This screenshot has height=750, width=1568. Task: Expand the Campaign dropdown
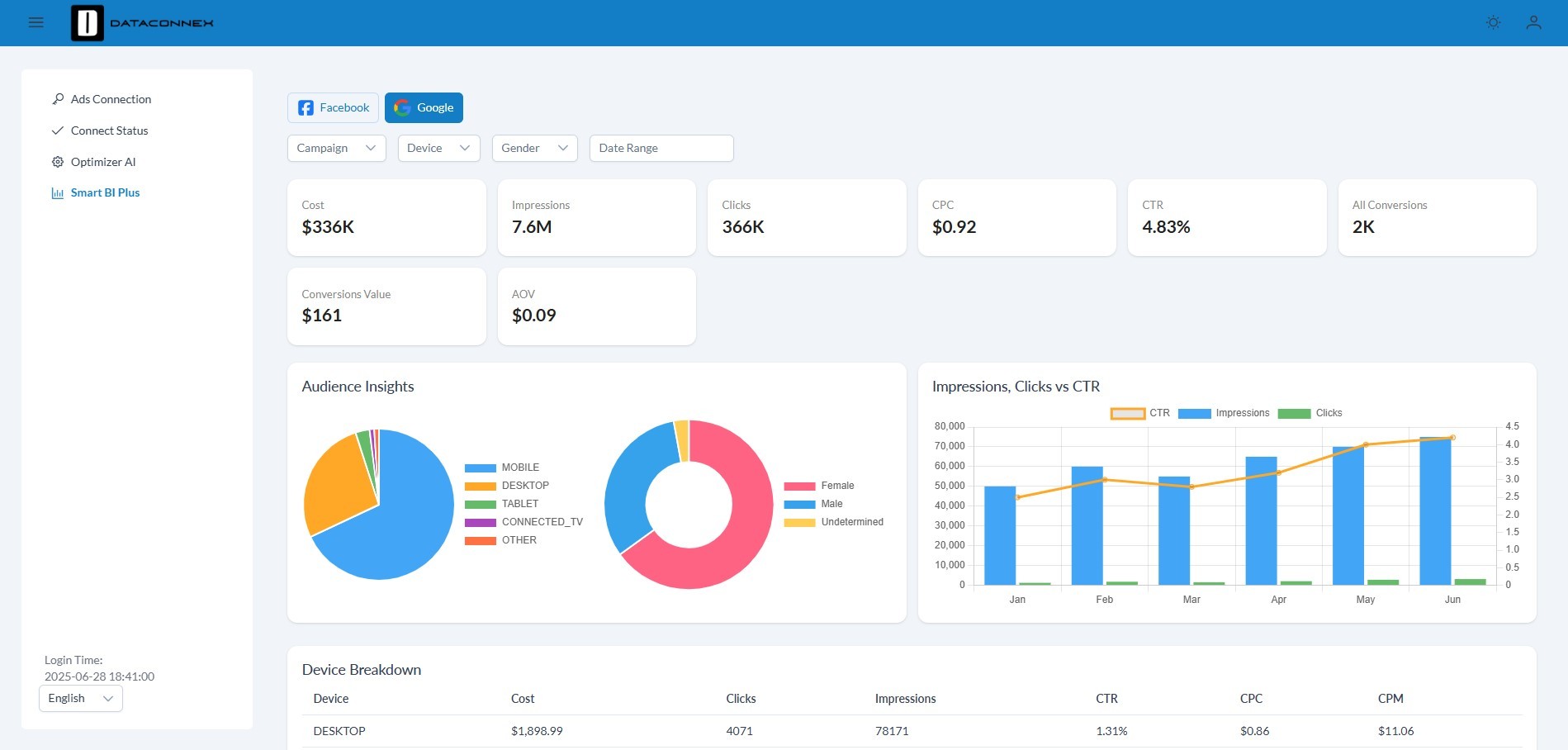pyautogui.click(x=336, y=148)
